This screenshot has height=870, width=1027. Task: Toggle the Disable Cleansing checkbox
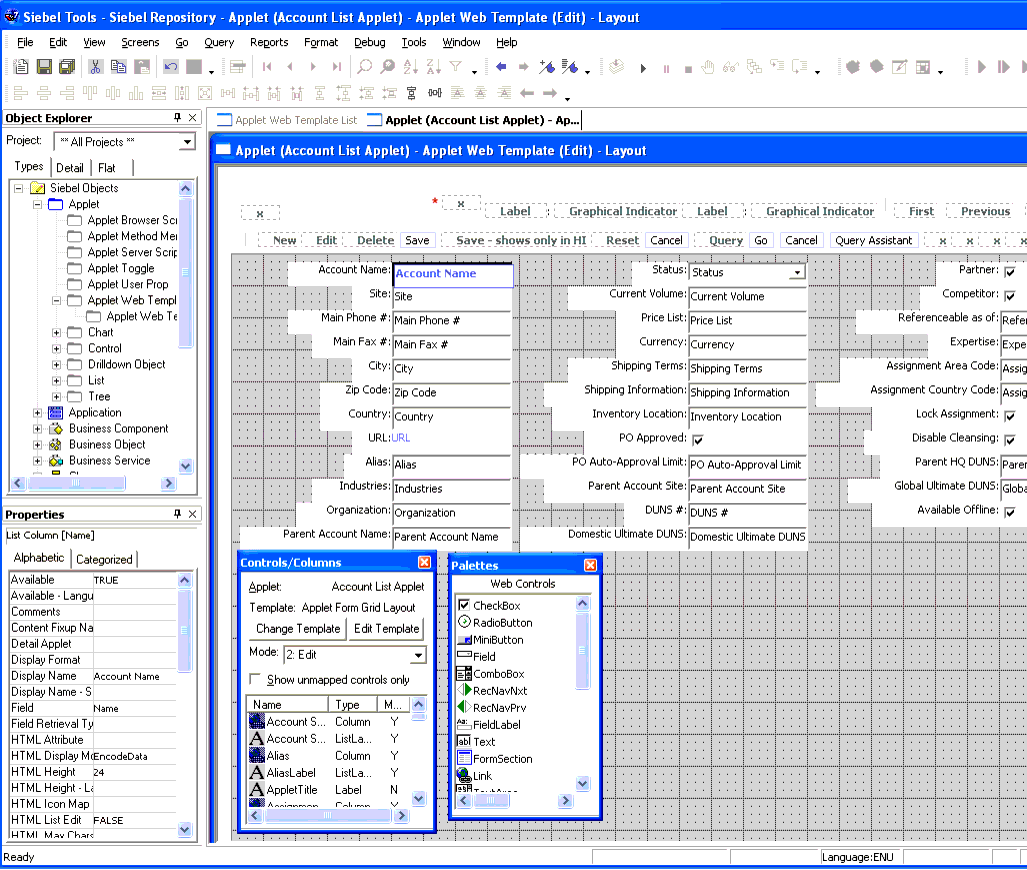(x=1010, y=440)
